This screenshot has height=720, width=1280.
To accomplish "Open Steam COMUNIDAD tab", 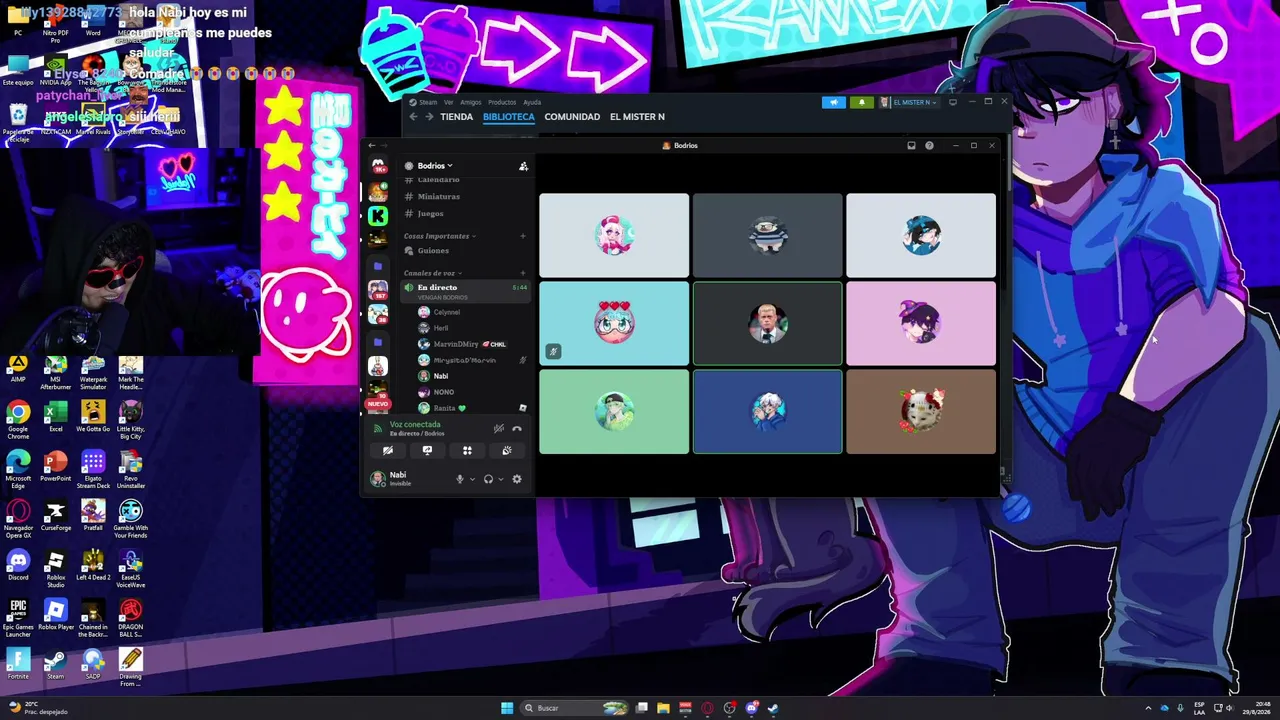I will point(572,117).
